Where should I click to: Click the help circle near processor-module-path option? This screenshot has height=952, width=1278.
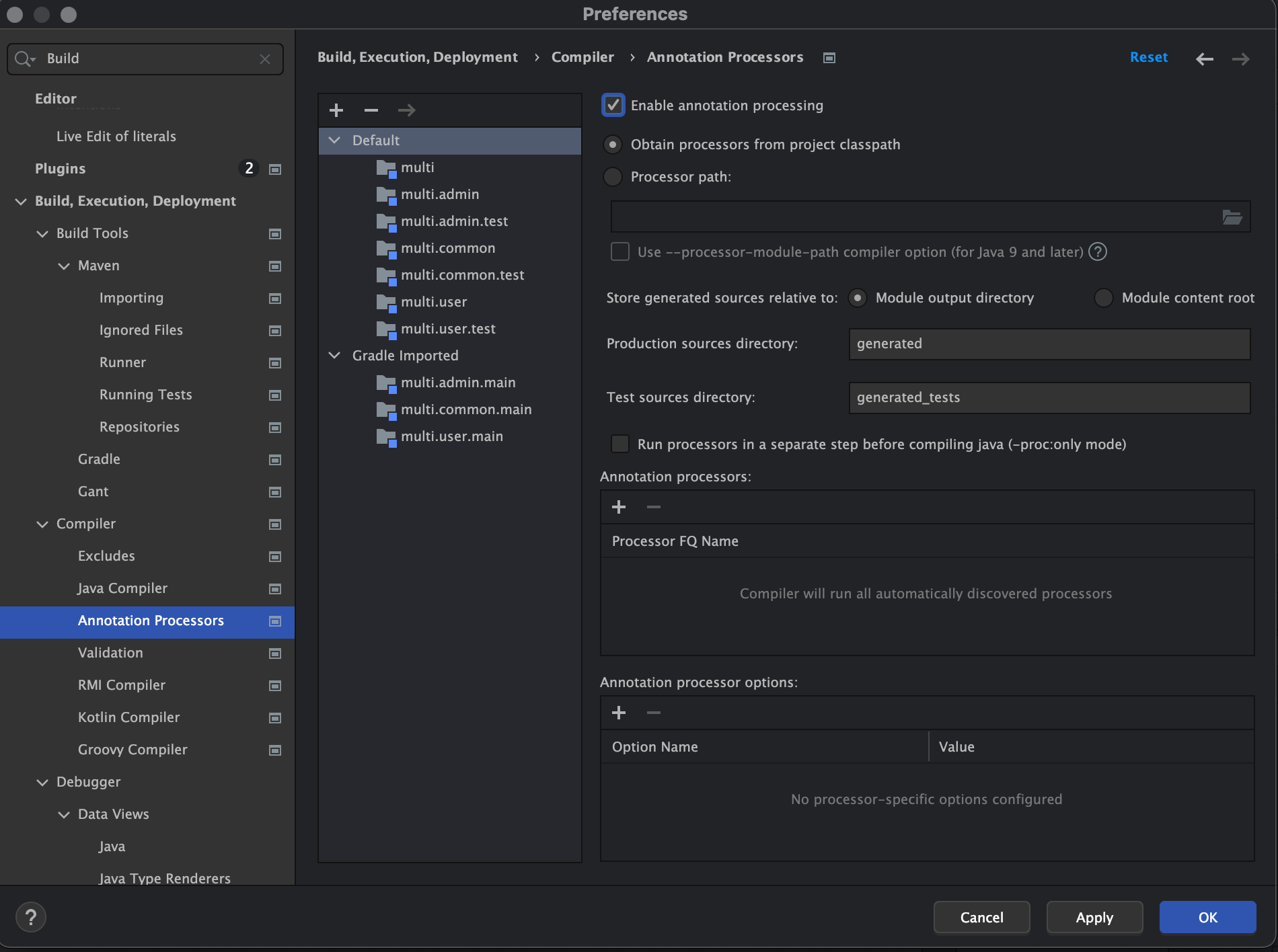(x=1096, y=252)
